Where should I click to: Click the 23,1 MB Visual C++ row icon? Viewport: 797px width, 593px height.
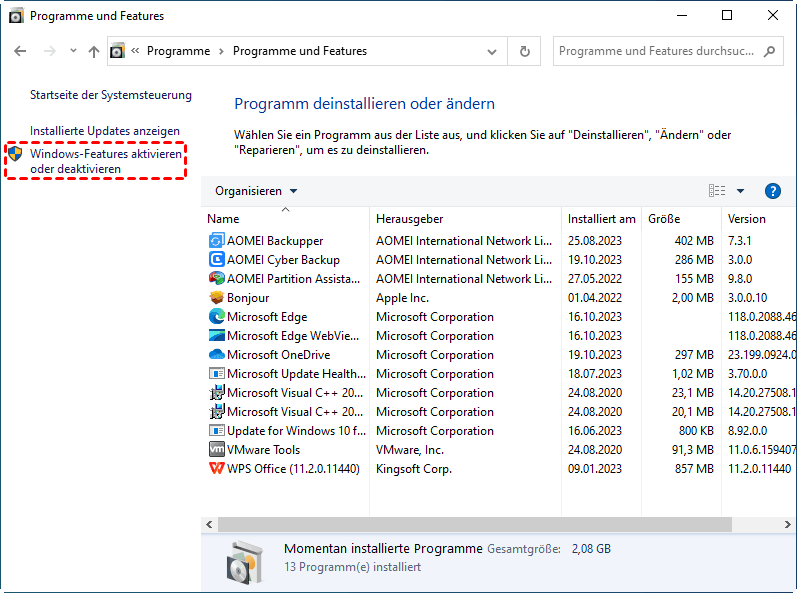pos(217,392)
